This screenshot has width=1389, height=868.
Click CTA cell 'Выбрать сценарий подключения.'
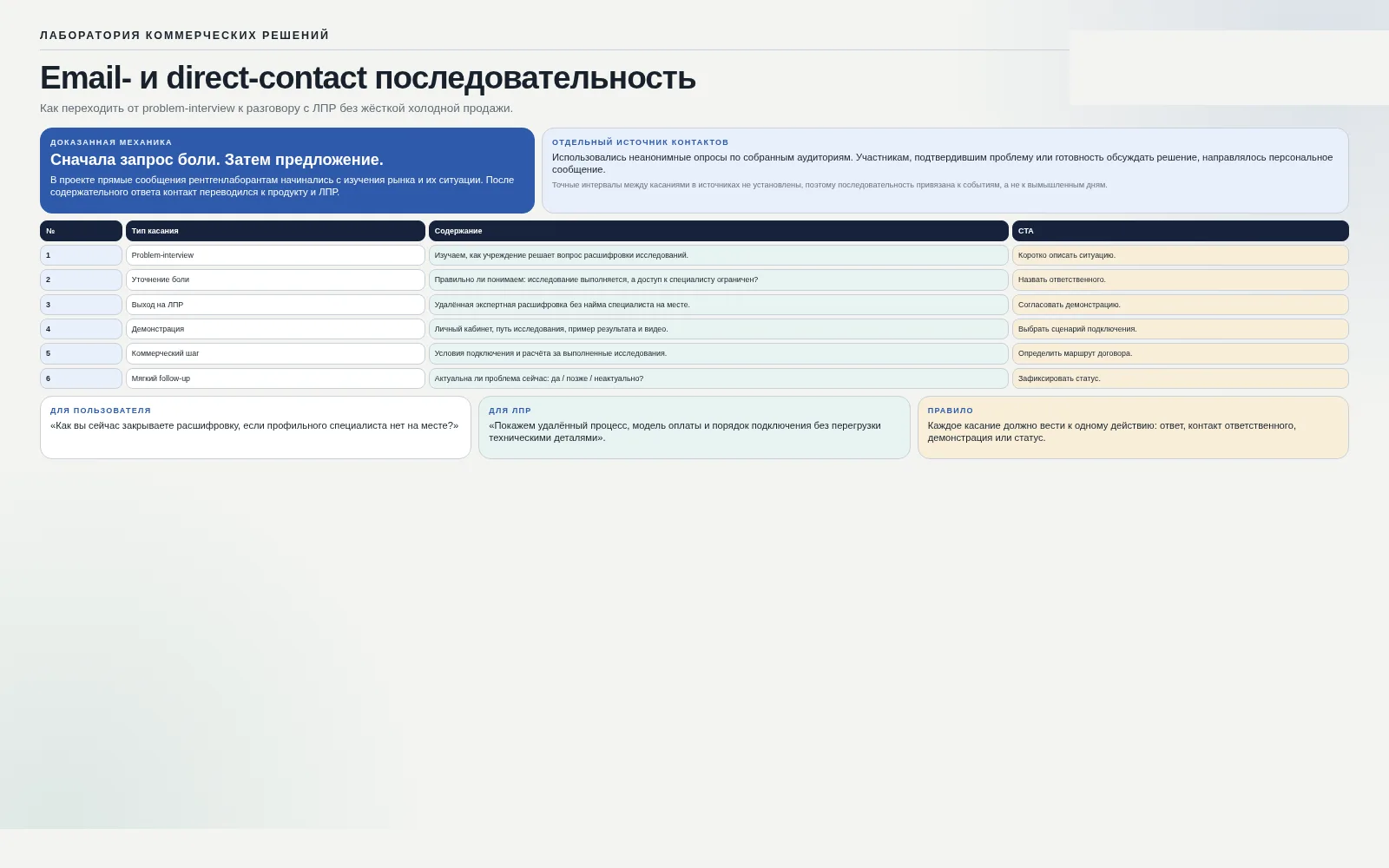tap(1180, 329)
